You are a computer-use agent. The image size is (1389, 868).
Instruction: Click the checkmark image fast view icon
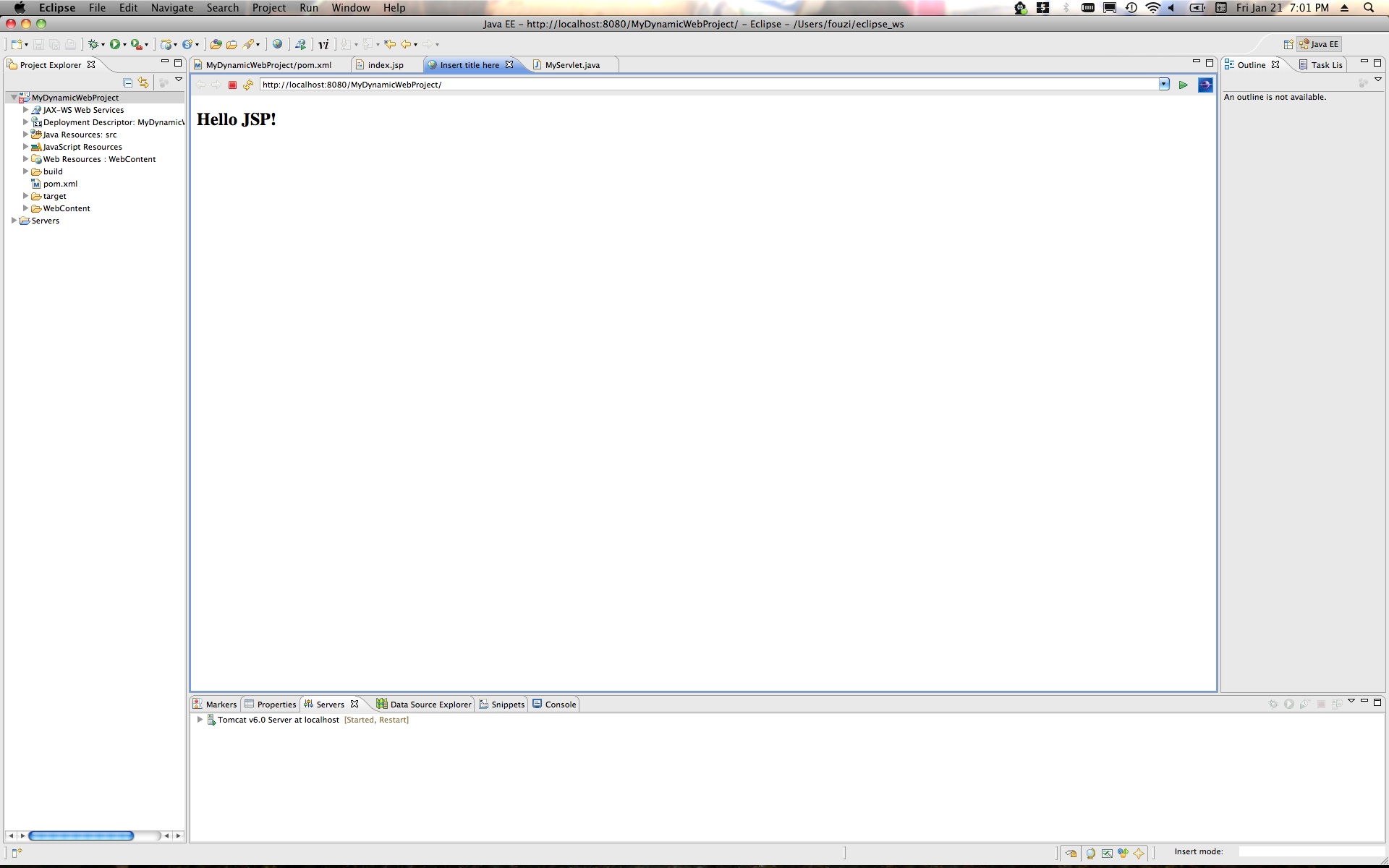point(1107,854)
